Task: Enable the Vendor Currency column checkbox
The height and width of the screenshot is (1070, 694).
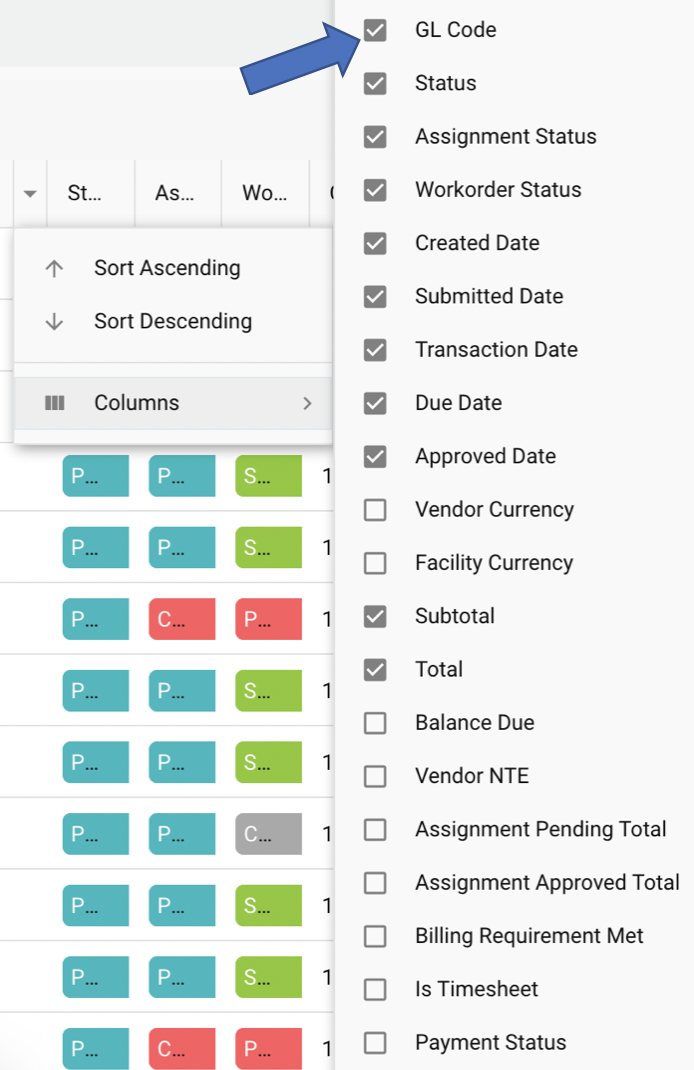Action: click(375, 510)
